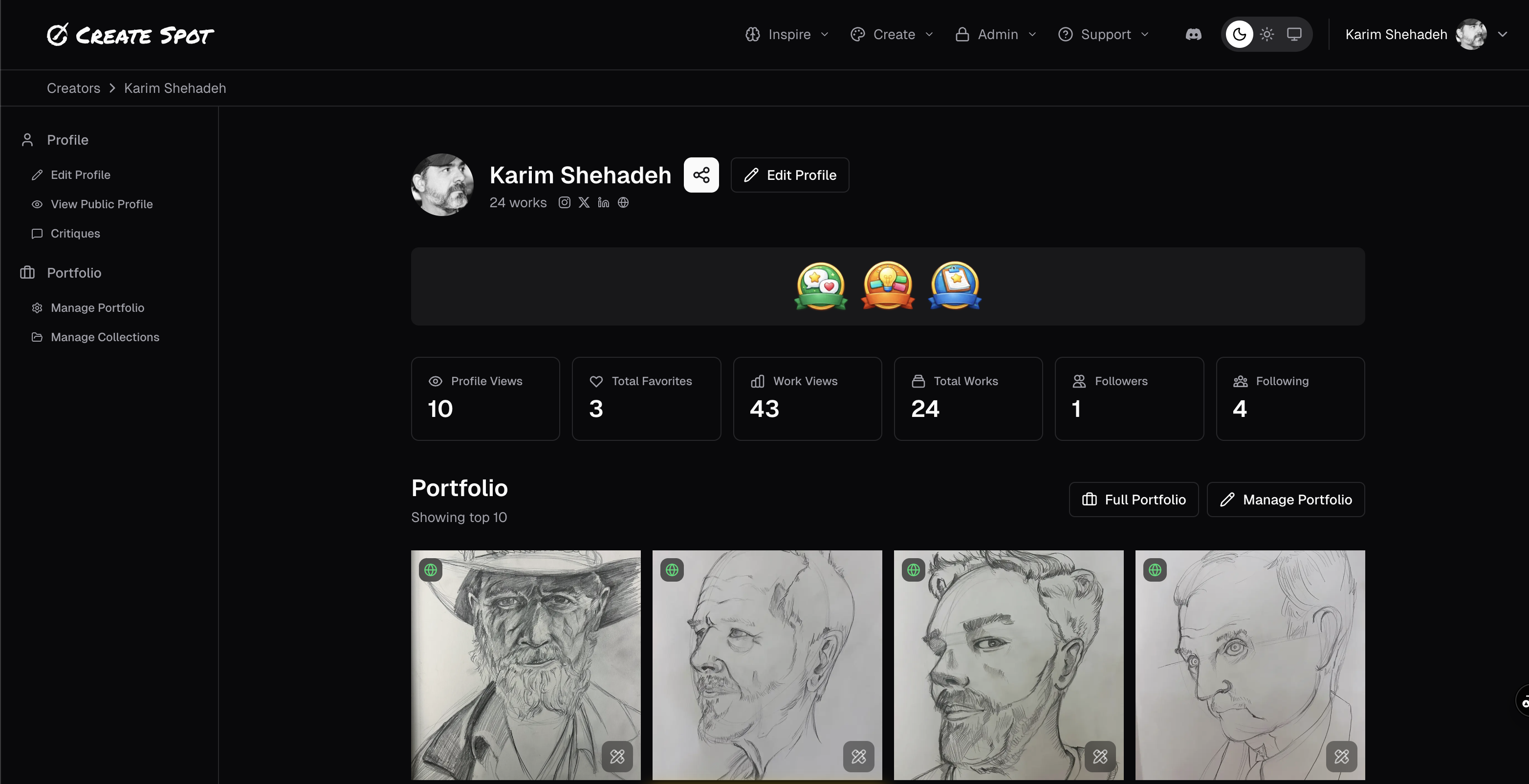Open the personal website globe icon
Image resolution: width=1529 pixels, height=784 pixels.
(623, 202)
